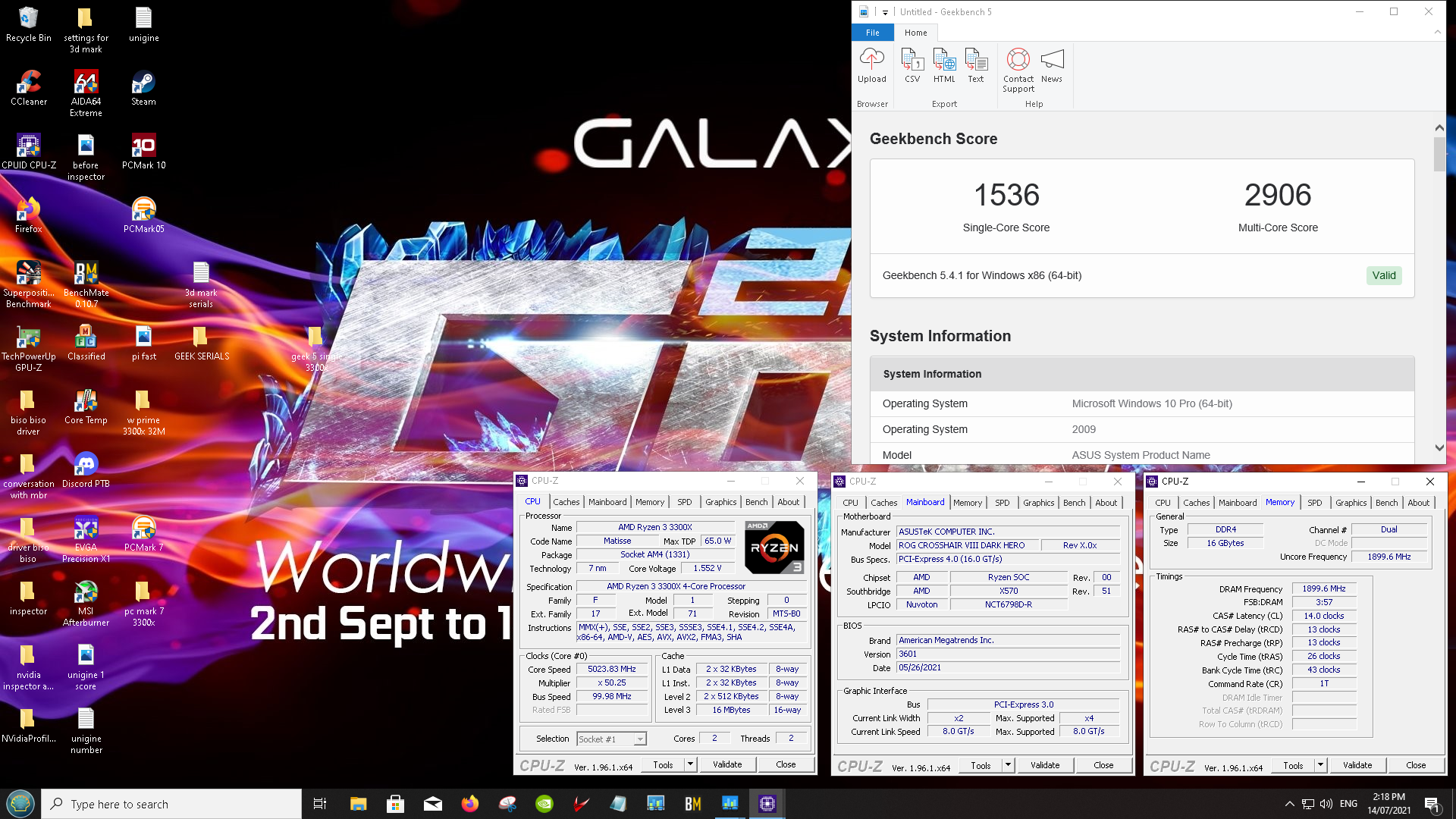This screenshot has width=1456, height=819.
Task: Export results as HTML in Geekbench
Action: pos(944,65)
